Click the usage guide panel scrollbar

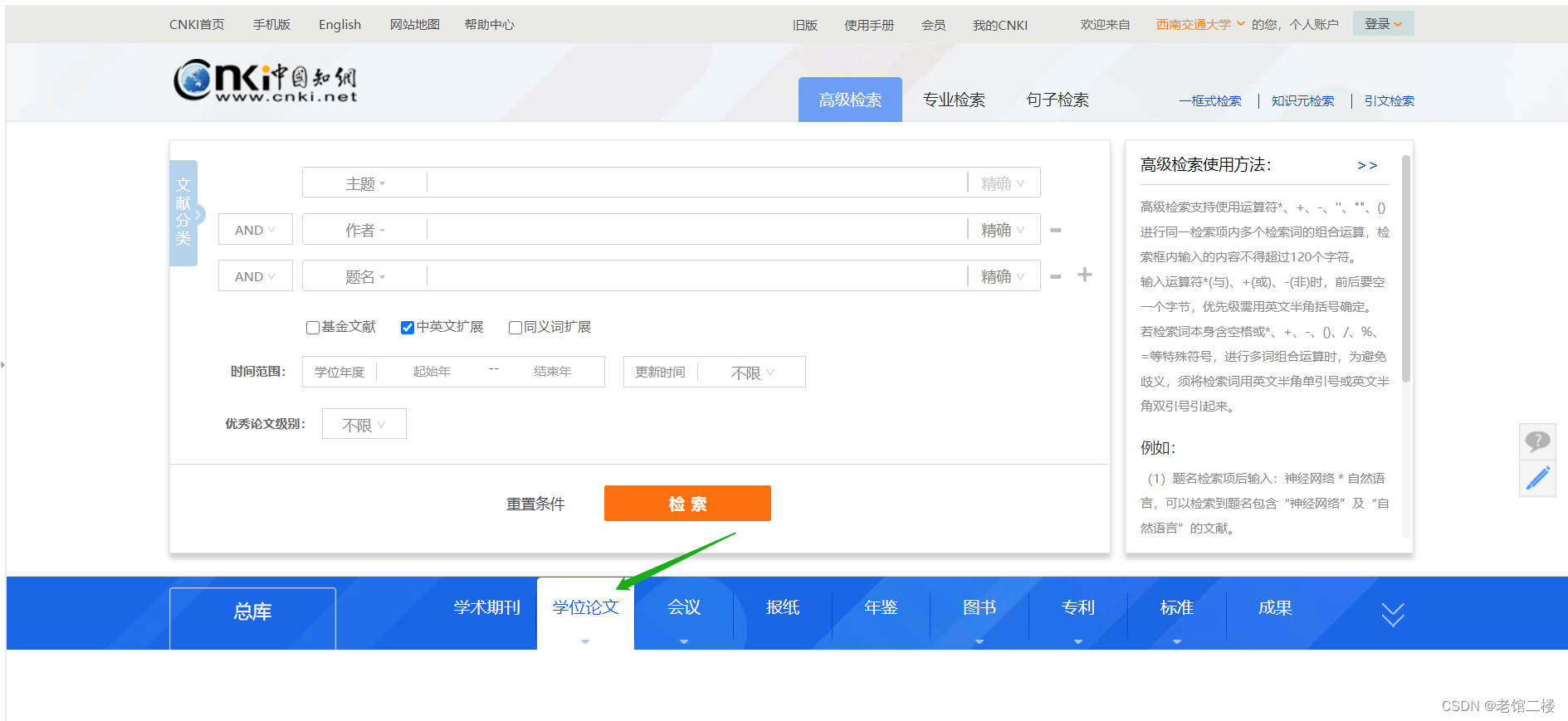[x=1406, y=268]
